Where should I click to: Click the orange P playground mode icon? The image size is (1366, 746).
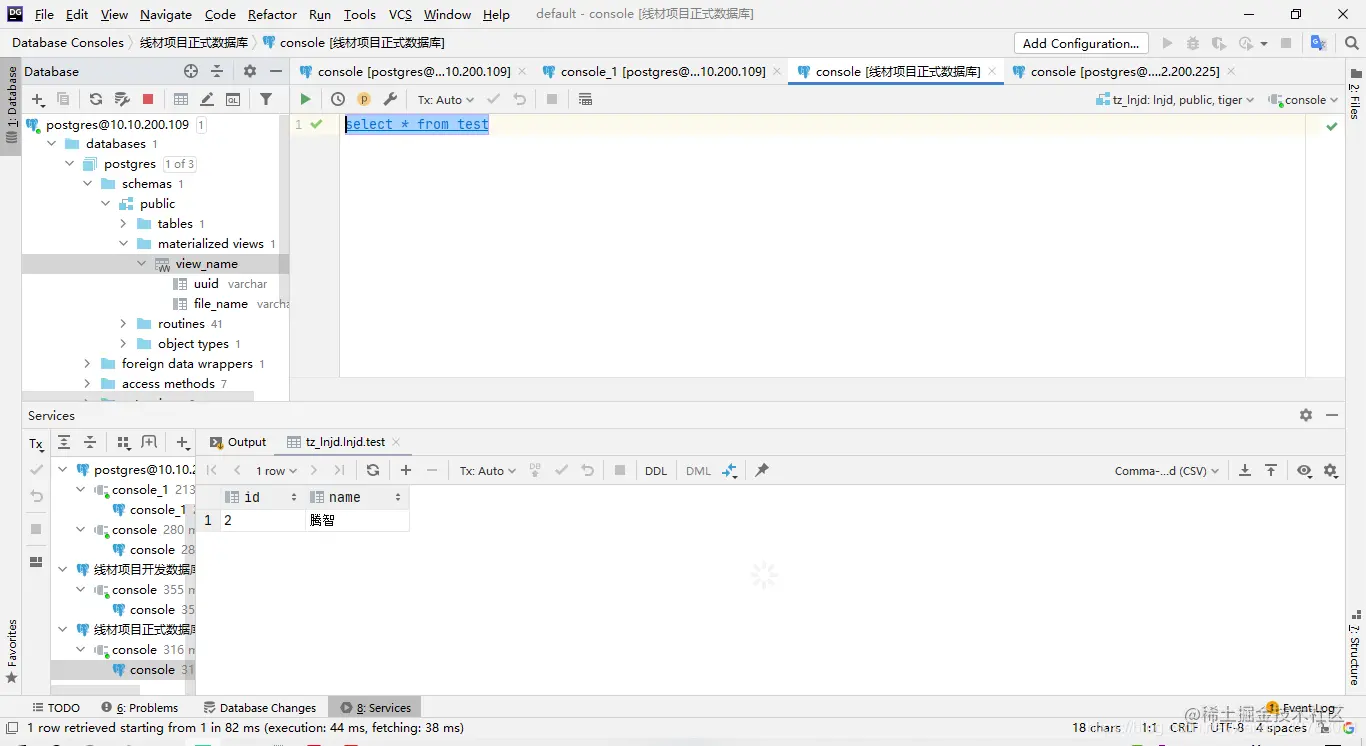tap(364, 99)
